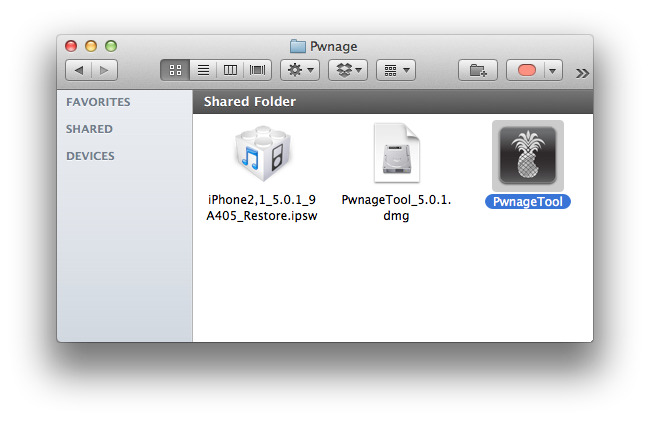Switch to column view
650x421 pixels.
click(x=230, y=71)
